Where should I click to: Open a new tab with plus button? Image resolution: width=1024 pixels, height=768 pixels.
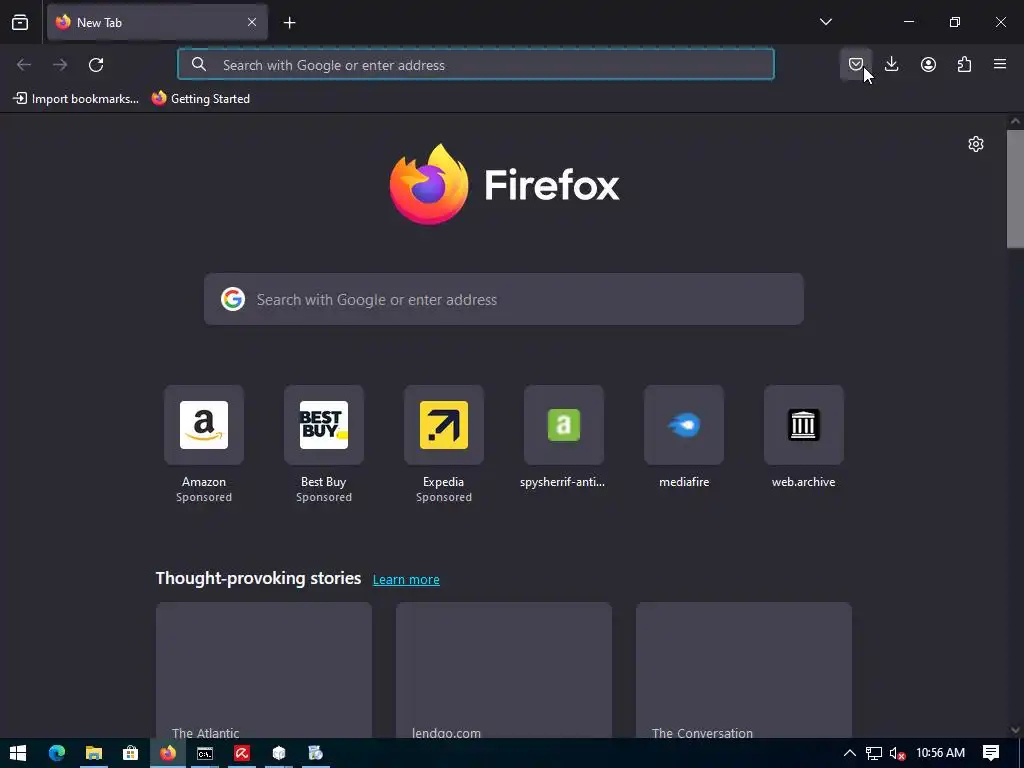289,23
